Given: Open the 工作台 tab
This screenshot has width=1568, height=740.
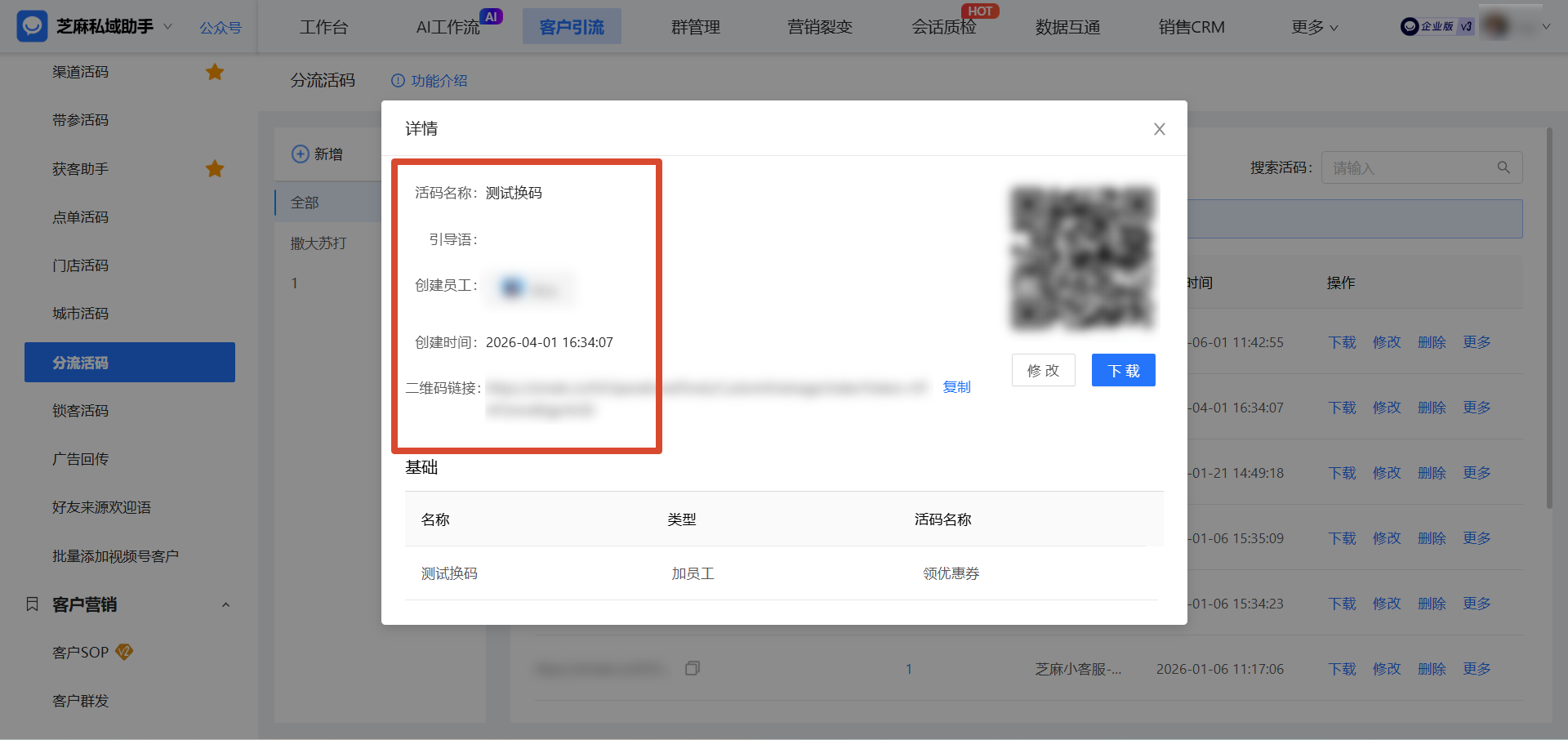Looking at the screenshot, I should pyautogui.click(x=323, y=27).
